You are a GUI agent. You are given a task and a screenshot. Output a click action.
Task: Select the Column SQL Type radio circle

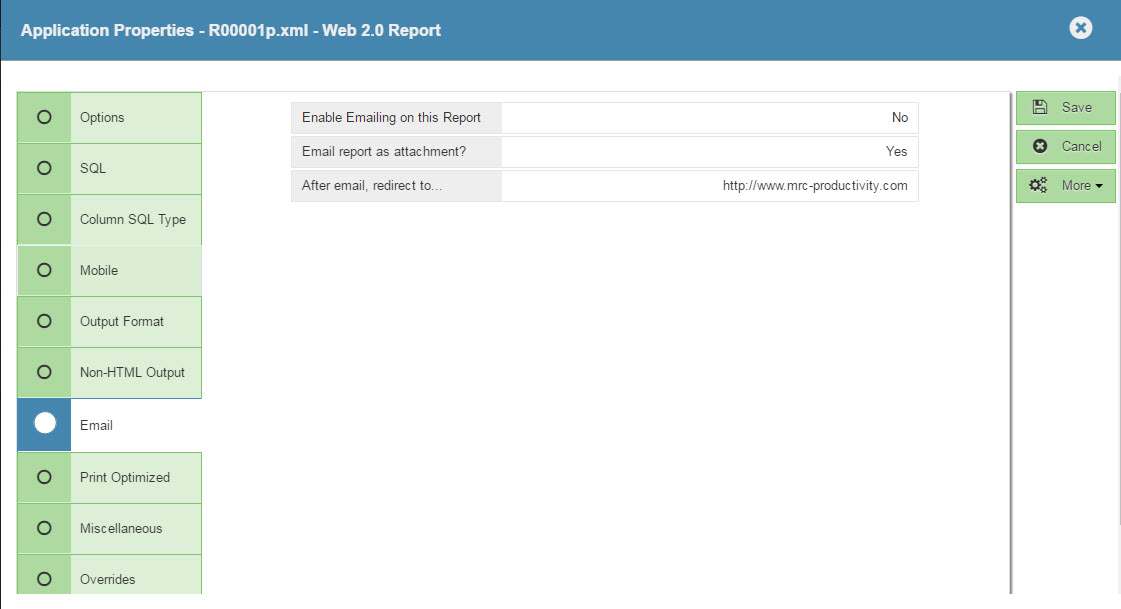pyautogui.click(x=44, y=219)
